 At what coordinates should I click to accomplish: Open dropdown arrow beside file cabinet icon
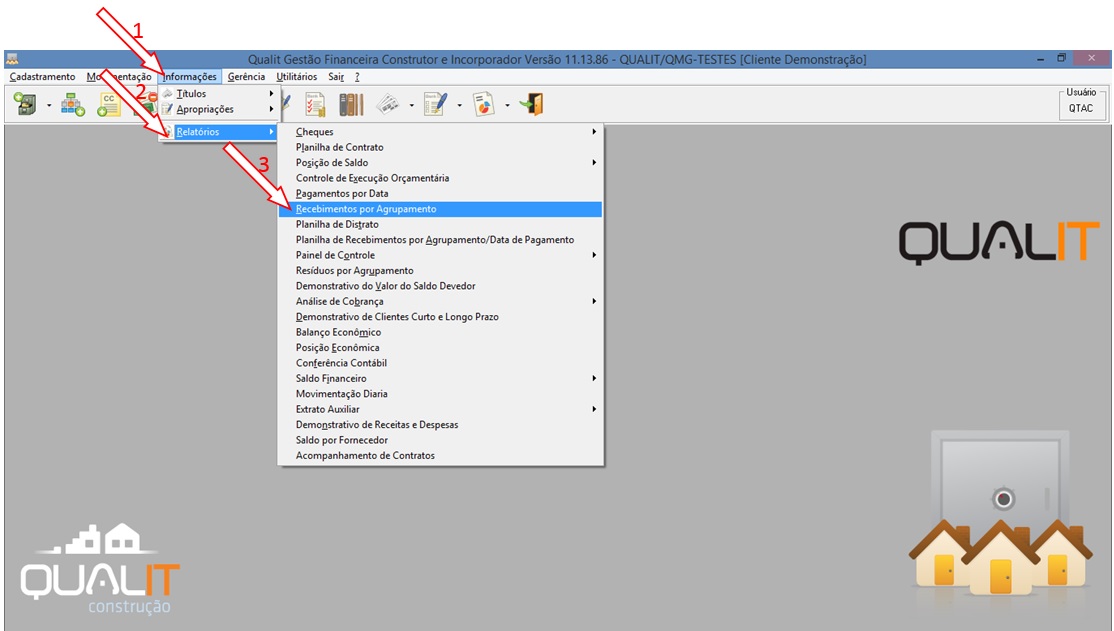49,106
